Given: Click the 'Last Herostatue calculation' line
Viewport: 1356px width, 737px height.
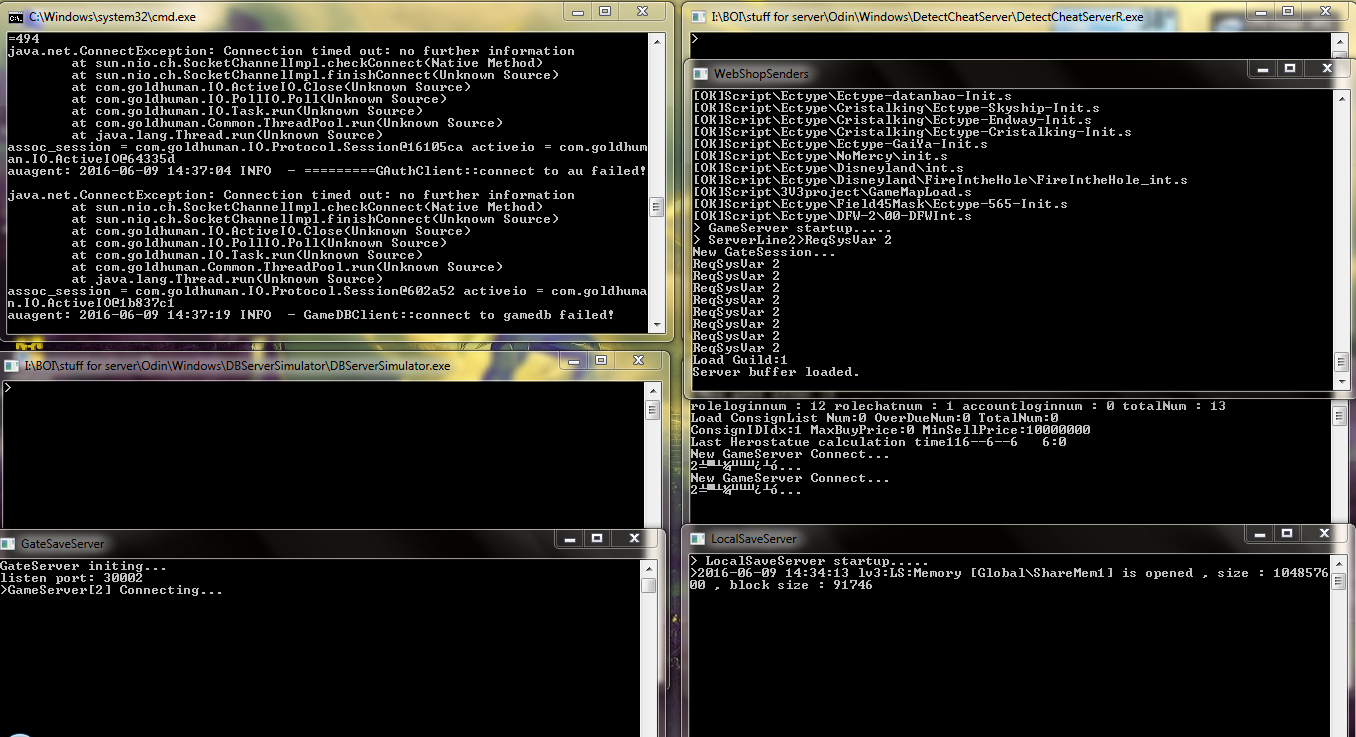Looking at the screenshot, I should [x=878, y=442].
